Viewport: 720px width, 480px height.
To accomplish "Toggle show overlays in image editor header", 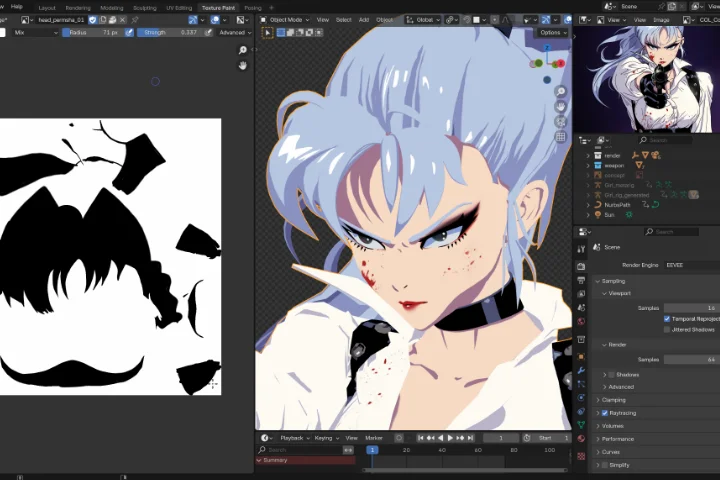I will pos(215,20).
